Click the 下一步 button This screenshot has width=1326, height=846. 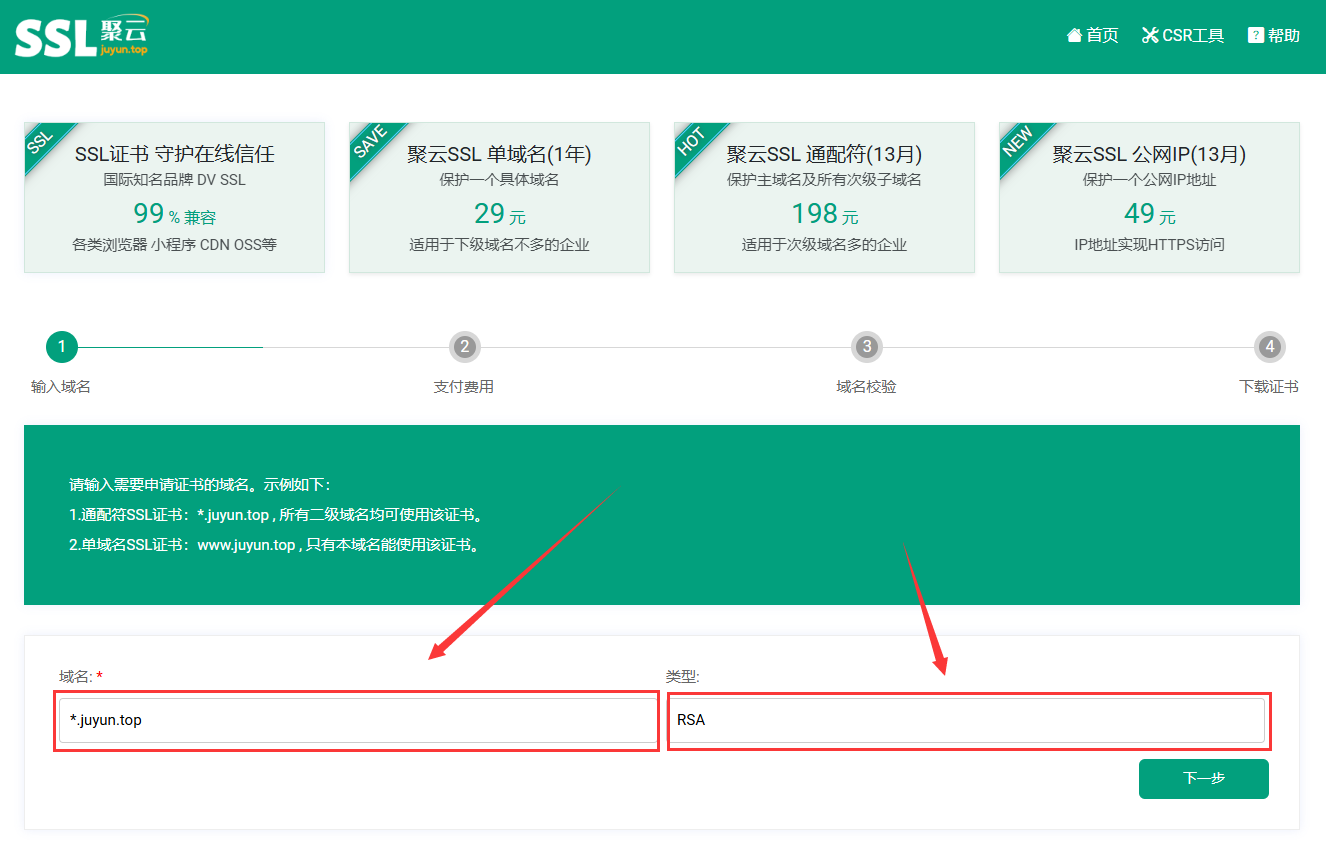[1204, 778]
